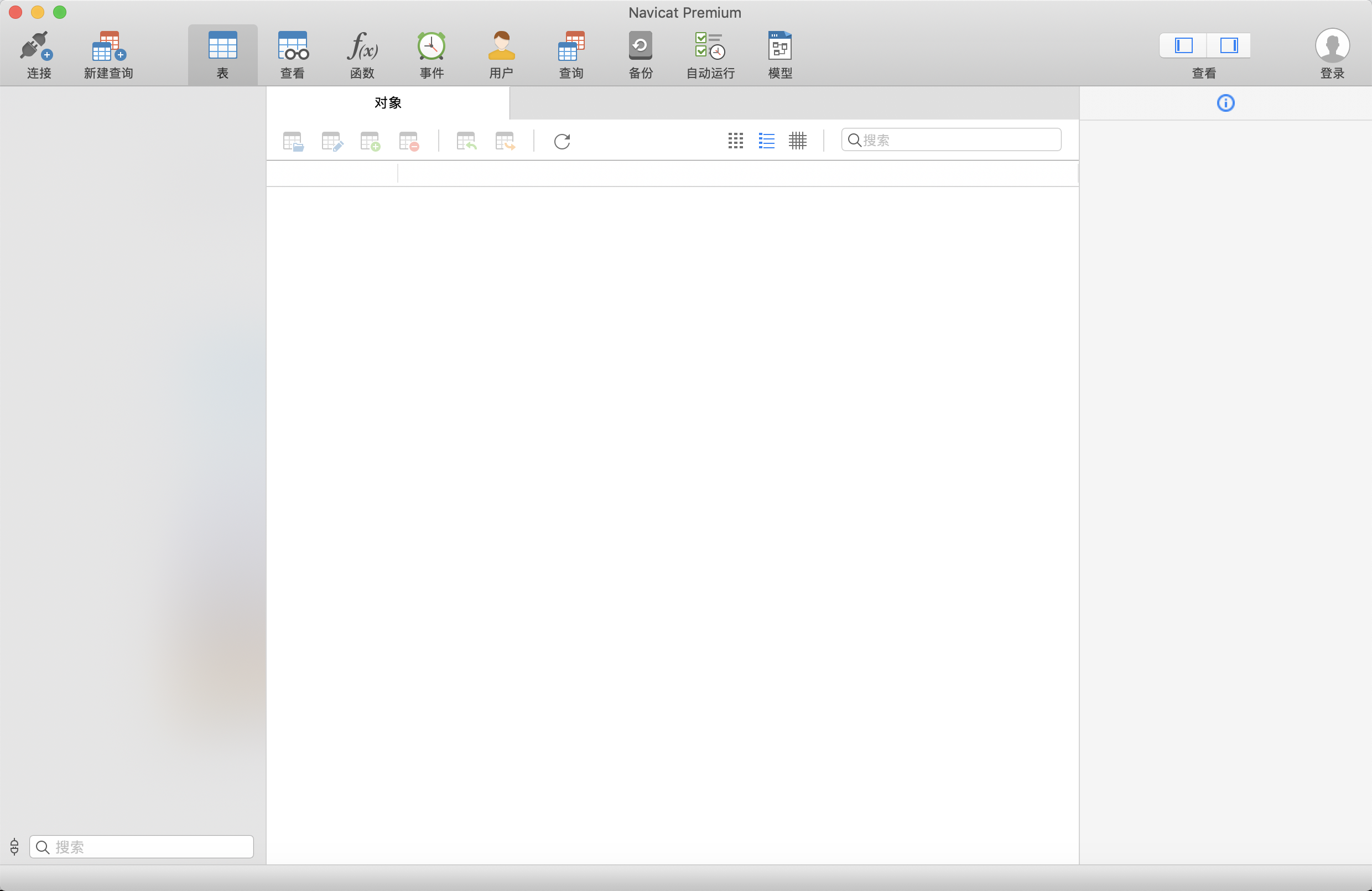Open the New Query tool
The image size is (1372, 891).
pyautogui.click(x=108, y=46)
